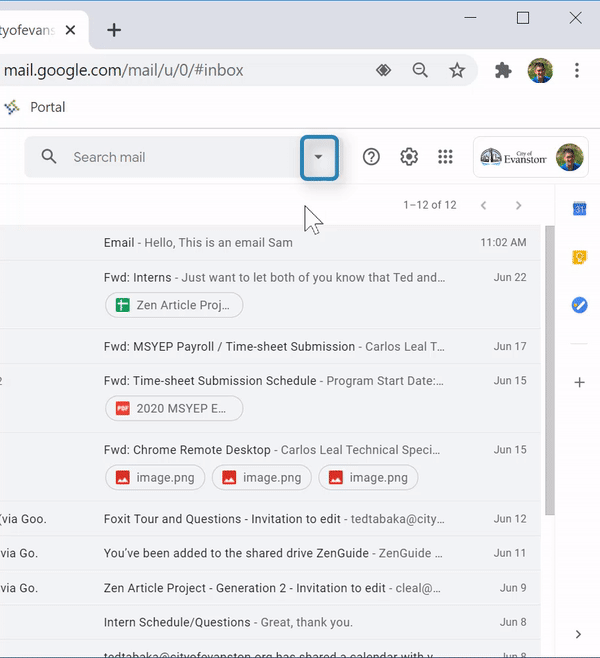The width and height of the screenshot is (600, 658).
Task: Open Zen Article Project Generation 2 email
Action: point(270,588)
